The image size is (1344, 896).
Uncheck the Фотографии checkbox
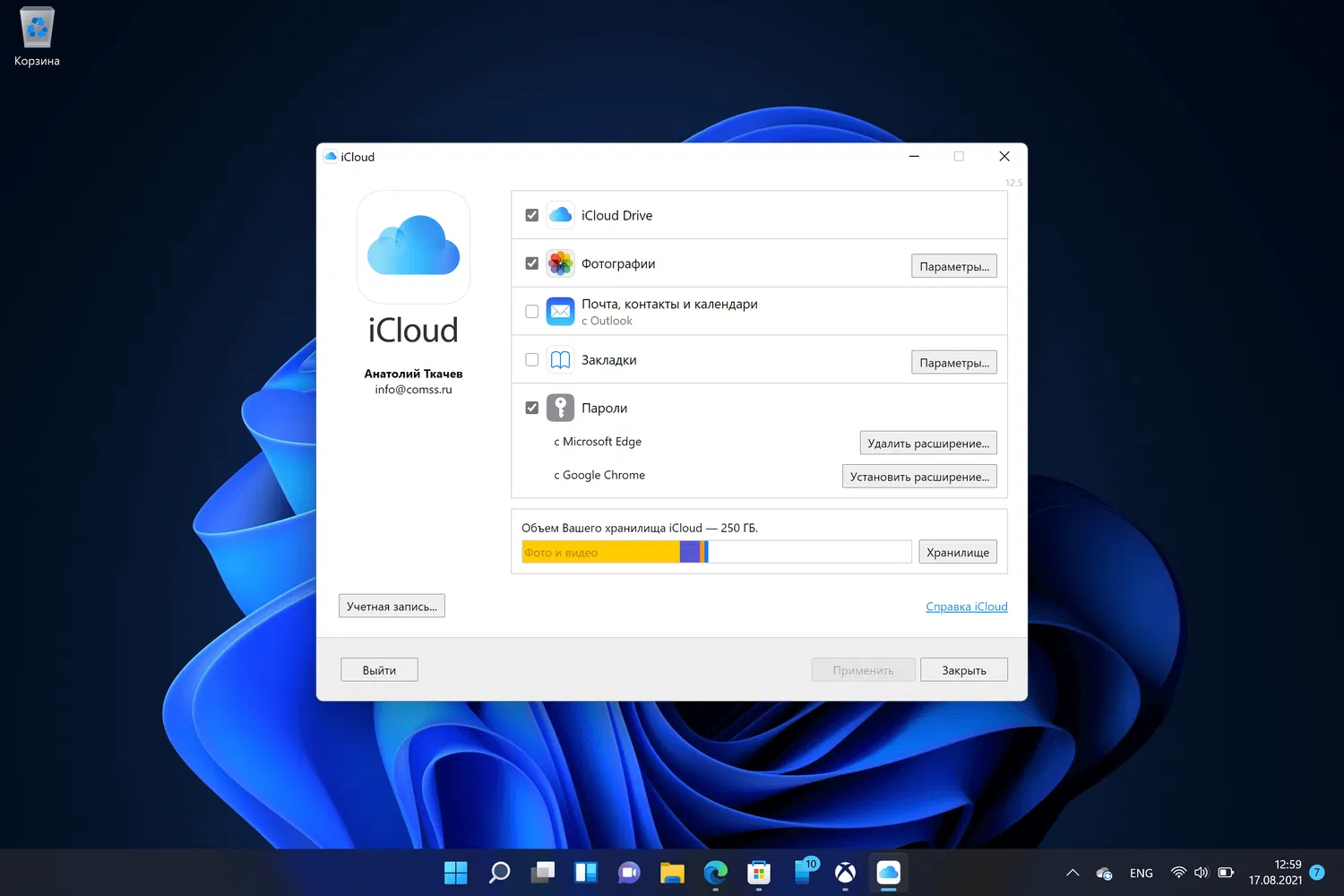coord(532,263)
